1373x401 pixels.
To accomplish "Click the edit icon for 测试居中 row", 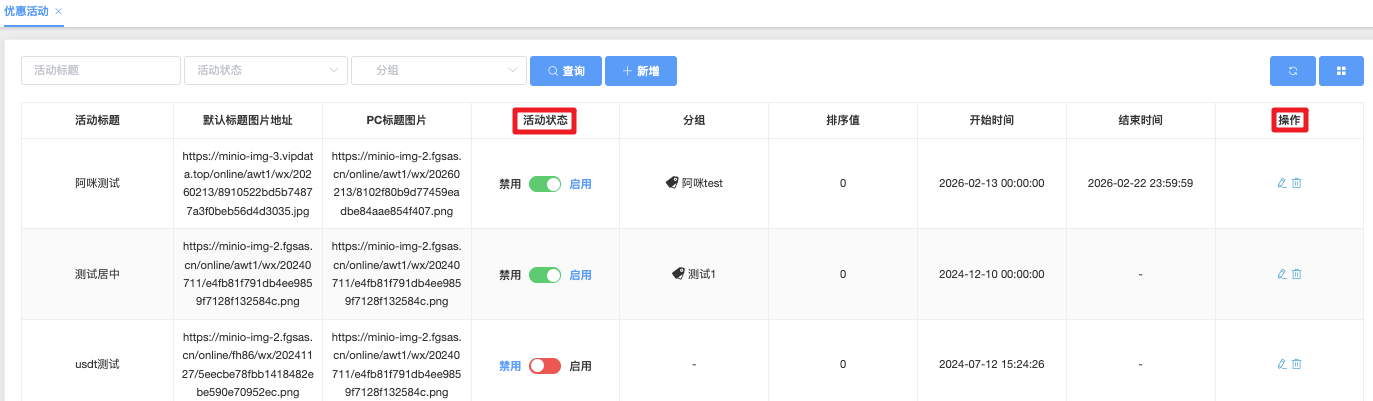I will (x=1282, y=274).
